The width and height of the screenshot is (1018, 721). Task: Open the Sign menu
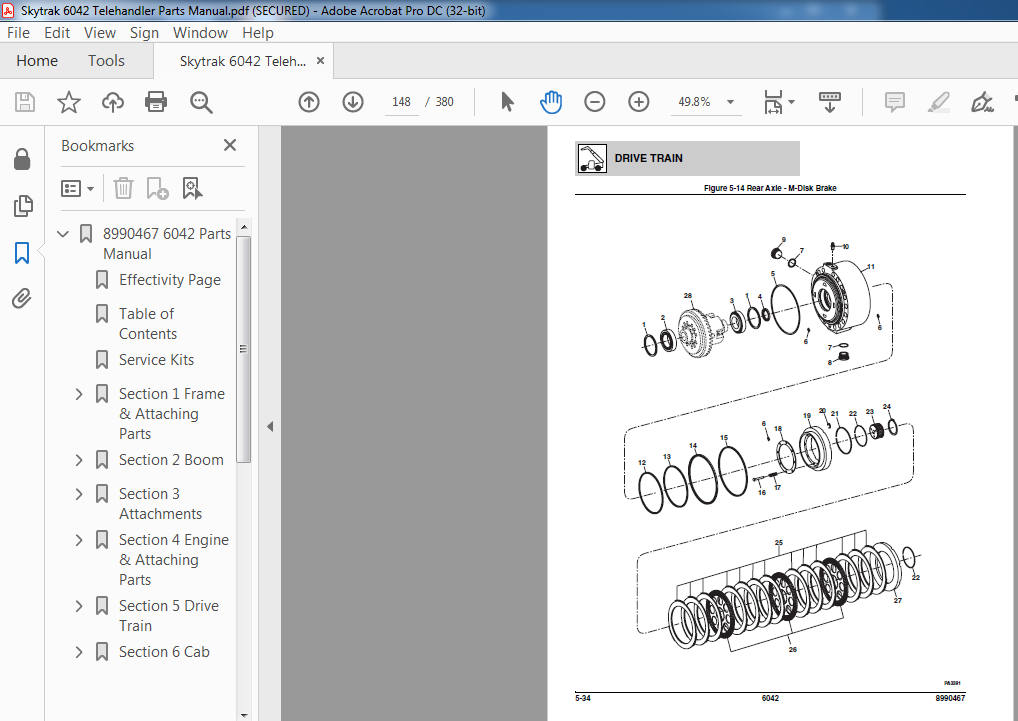[x=144, y=32]
